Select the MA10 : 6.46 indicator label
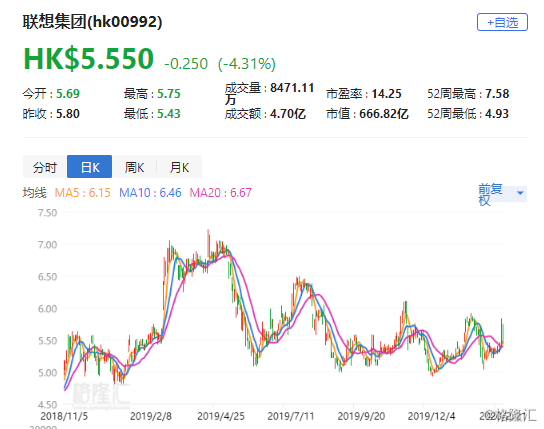The width and height of the screenshot is (544, 429). click(x=150, y=192)
